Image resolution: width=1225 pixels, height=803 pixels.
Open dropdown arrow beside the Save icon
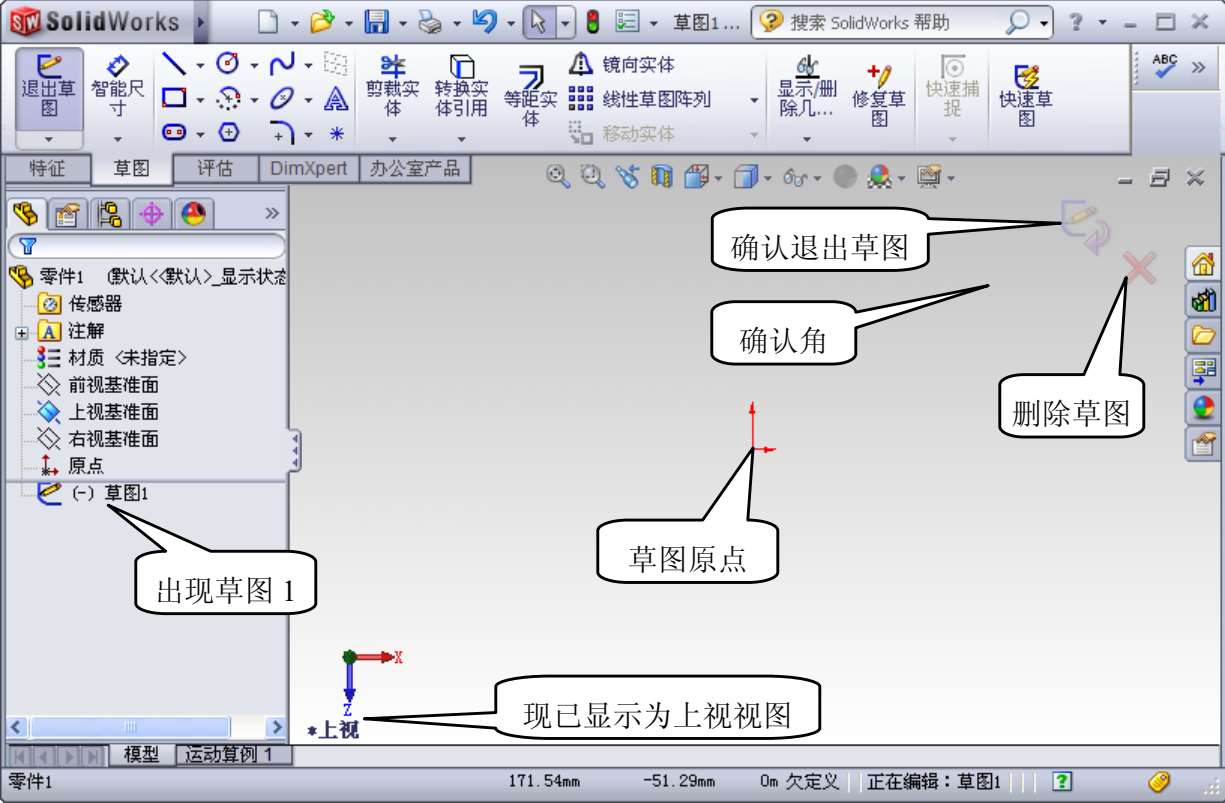402,23
